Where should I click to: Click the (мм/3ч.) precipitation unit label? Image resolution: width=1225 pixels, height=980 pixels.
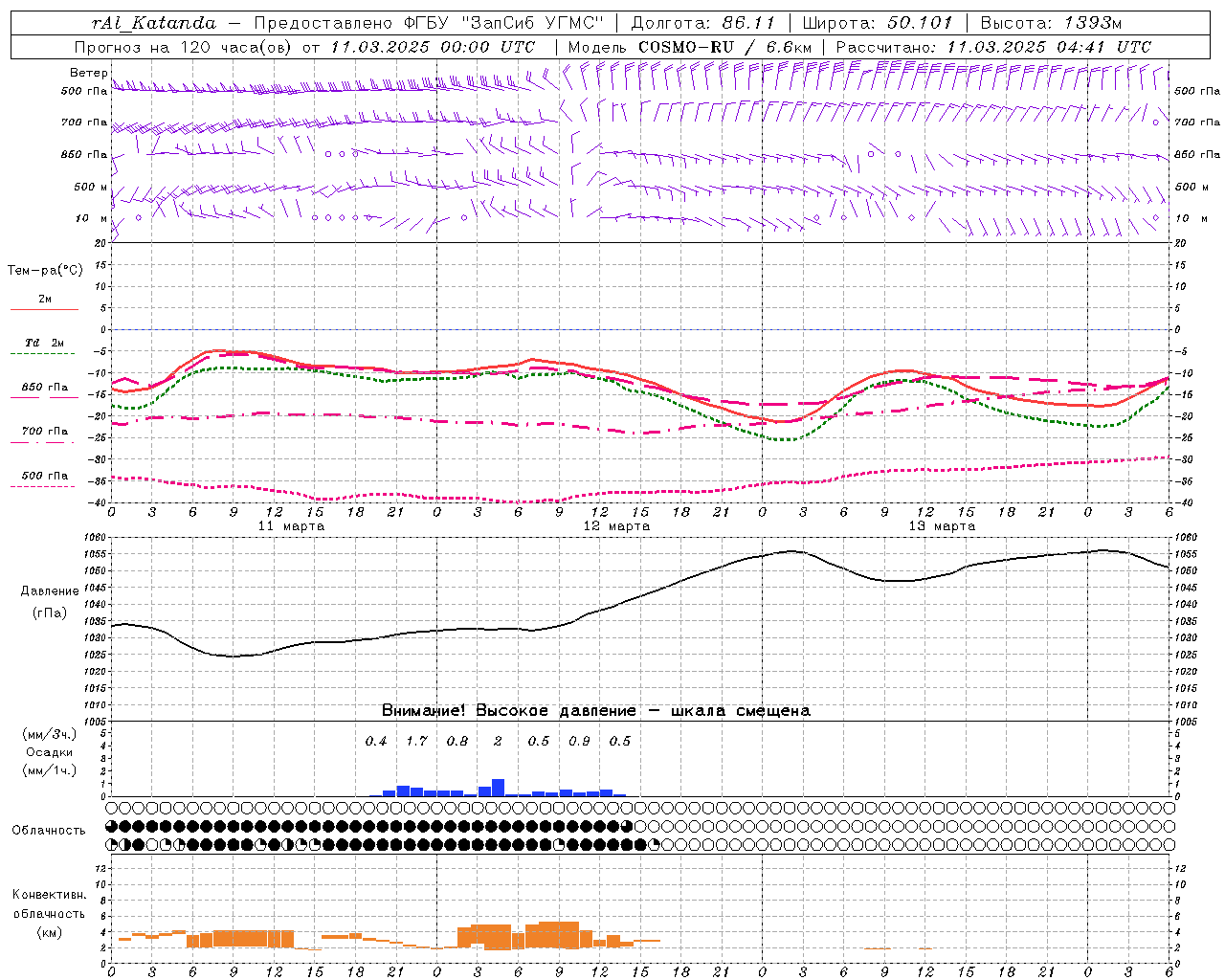(x=49, y=734)
